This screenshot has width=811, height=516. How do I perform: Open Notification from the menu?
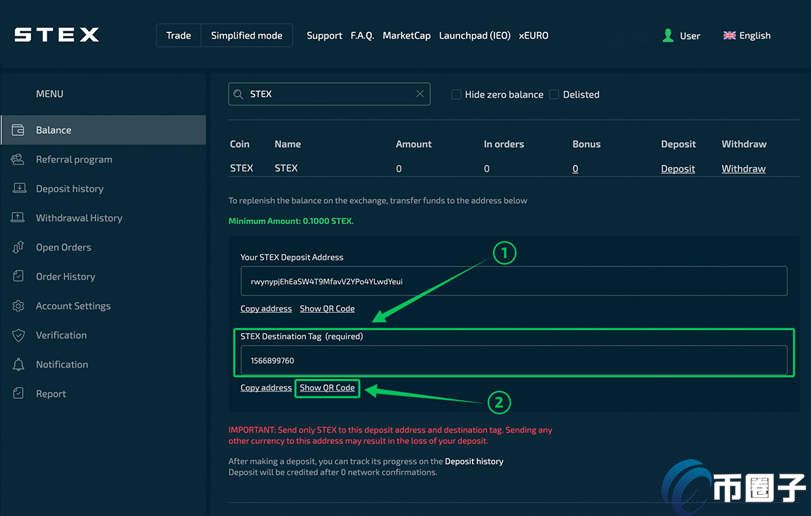point(62,365)
